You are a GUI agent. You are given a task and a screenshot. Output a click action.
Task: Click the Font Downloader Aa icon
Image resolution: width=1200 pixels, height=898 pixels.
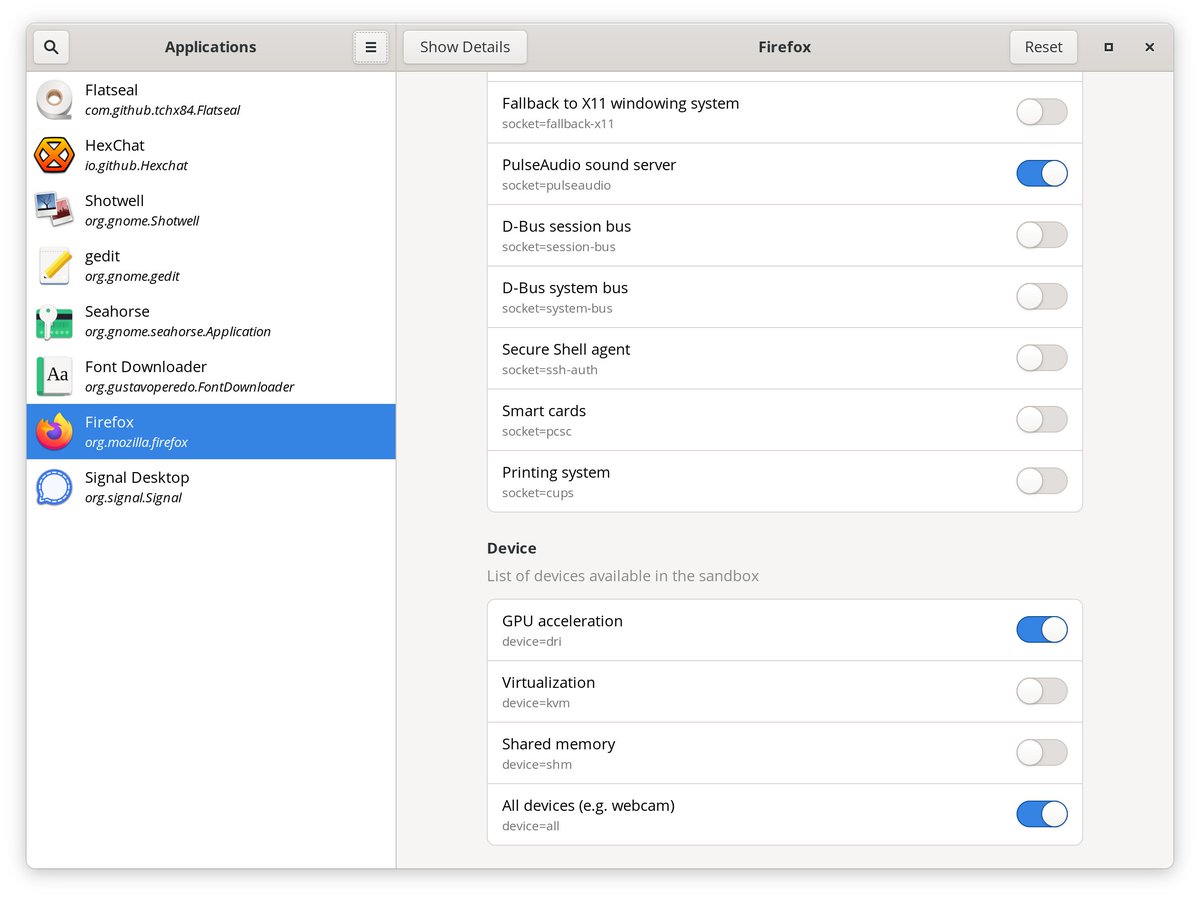(x=54, y=376)
